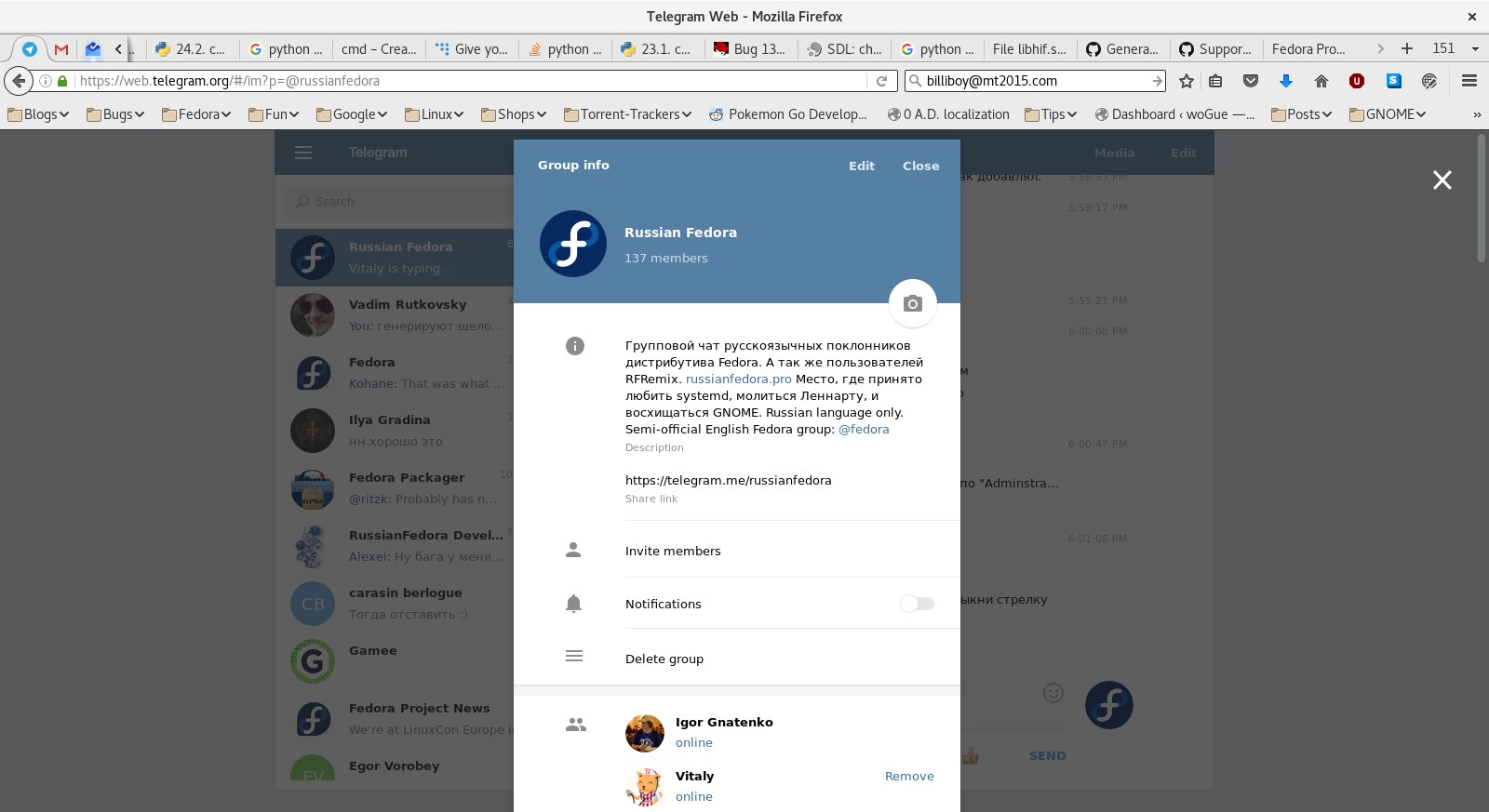Screen dimensions: 1489x812
Task: Switch to the "Give yo..." tab
Action: pyautogui.click(x=472, y=49)
